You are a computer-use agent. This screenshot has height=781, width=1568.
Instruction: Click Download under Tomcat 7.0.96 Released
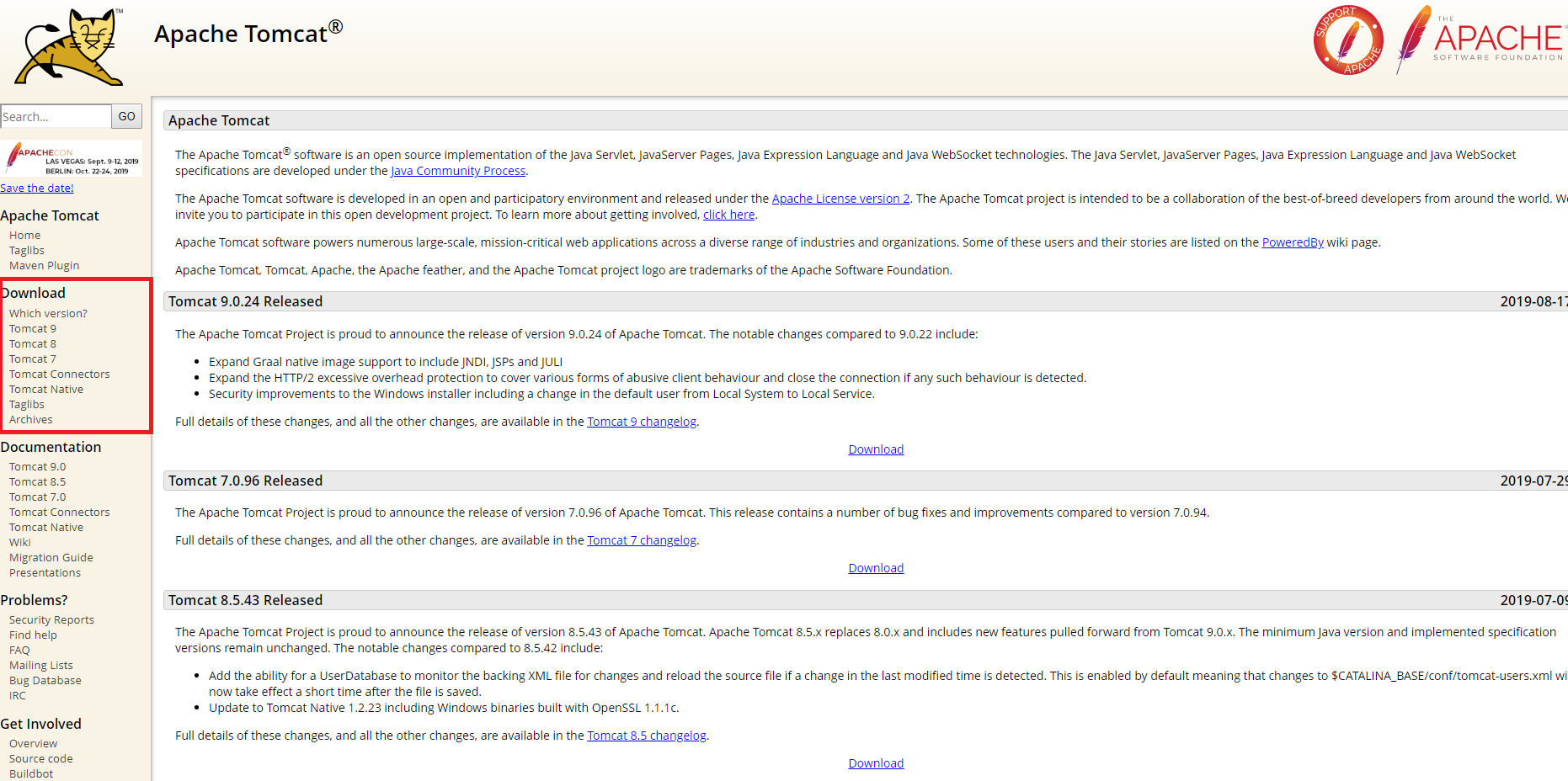[x=876, y=568]
